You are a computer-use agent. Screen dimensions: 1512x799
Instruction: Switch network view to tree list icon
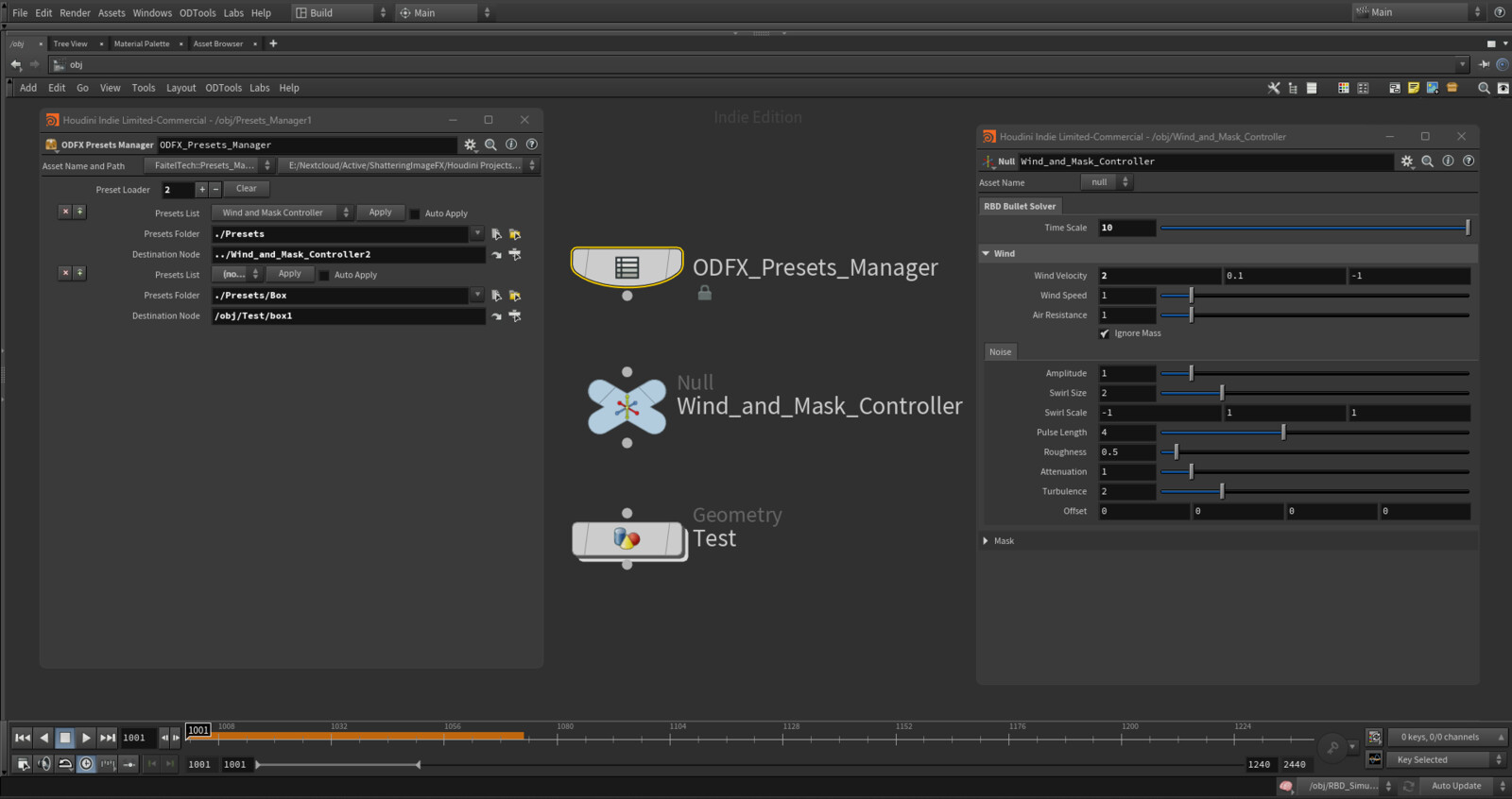[1293, 88]
